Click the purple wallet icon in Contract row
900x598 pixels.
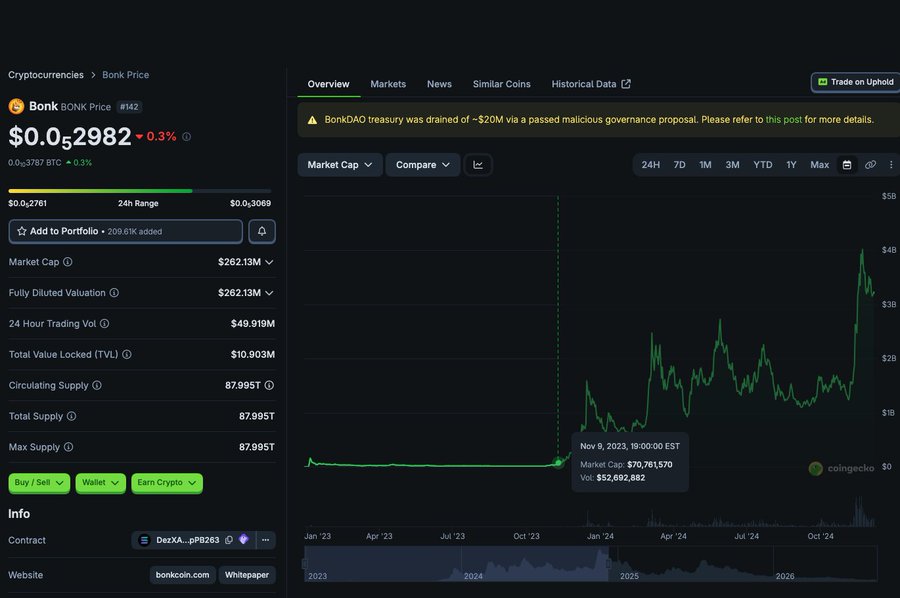[x=243, y=539]
